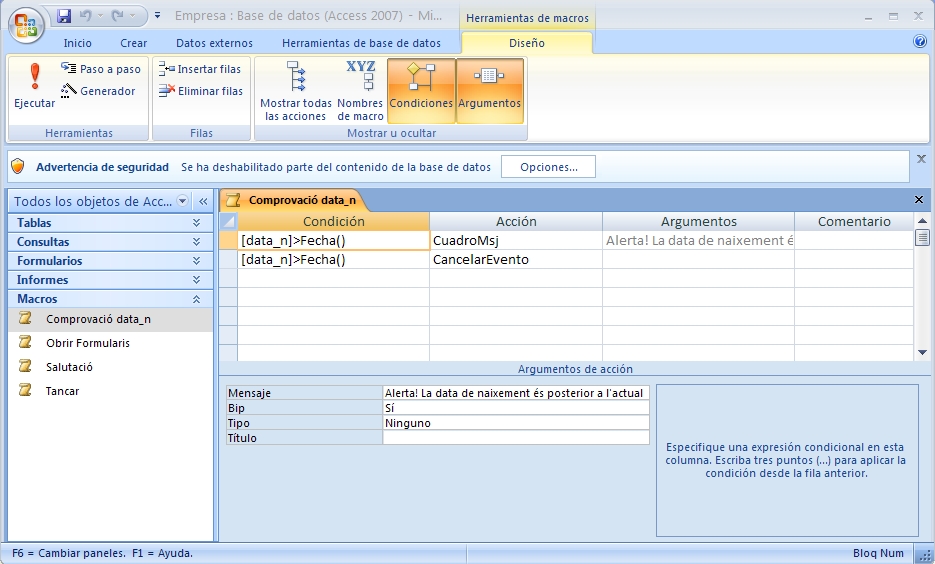Click Mostrar todas las acciones icon
This screenshot has height=564, width=935.
[x=295, y=90]
